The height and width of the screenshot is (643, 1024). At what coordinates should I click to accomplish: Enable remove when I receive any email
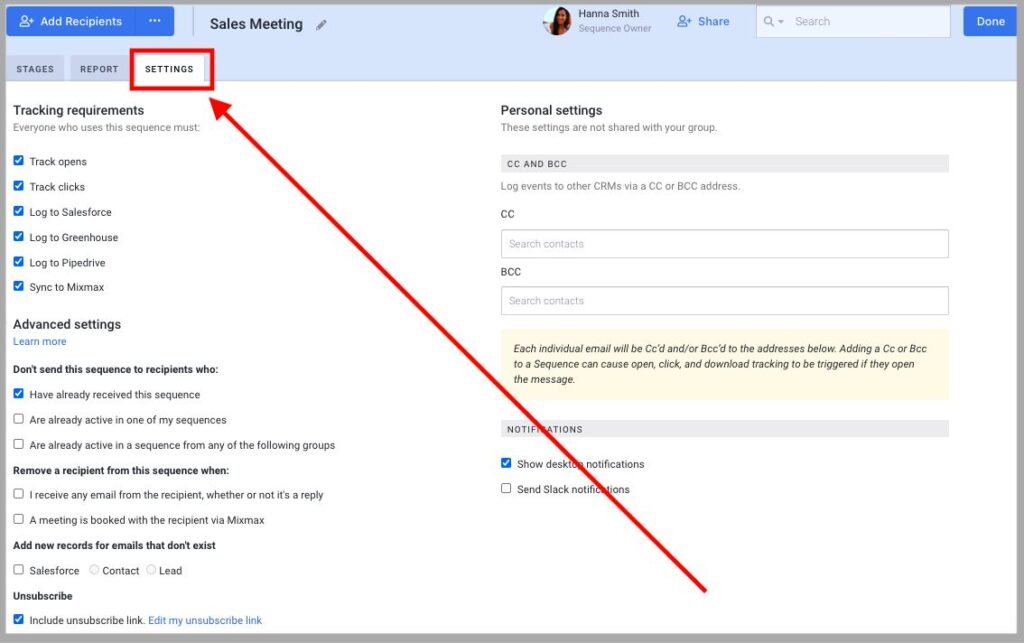point(18,494)
